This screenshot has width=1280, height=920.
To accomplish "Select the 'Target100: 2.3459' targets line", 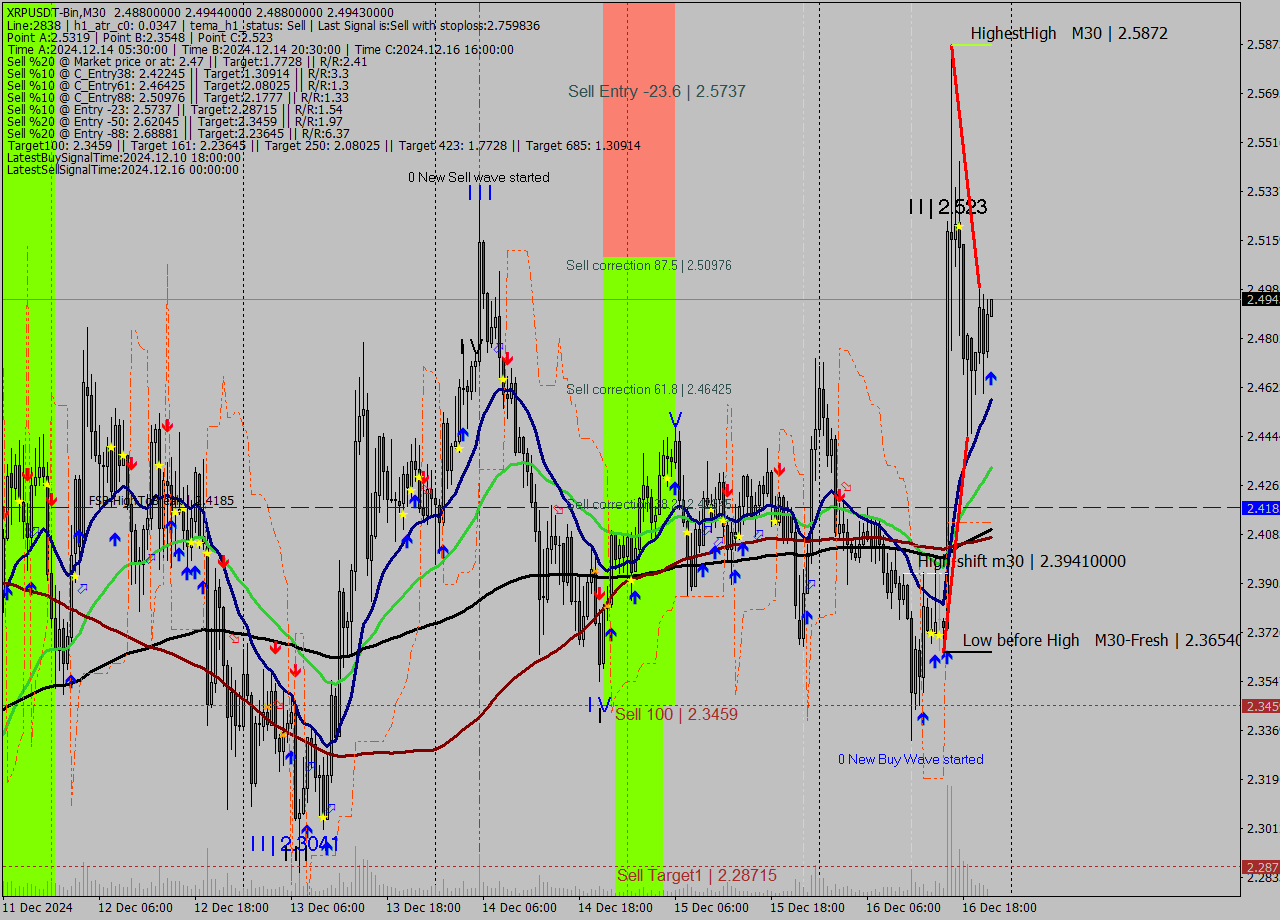I will click(323, 146).
